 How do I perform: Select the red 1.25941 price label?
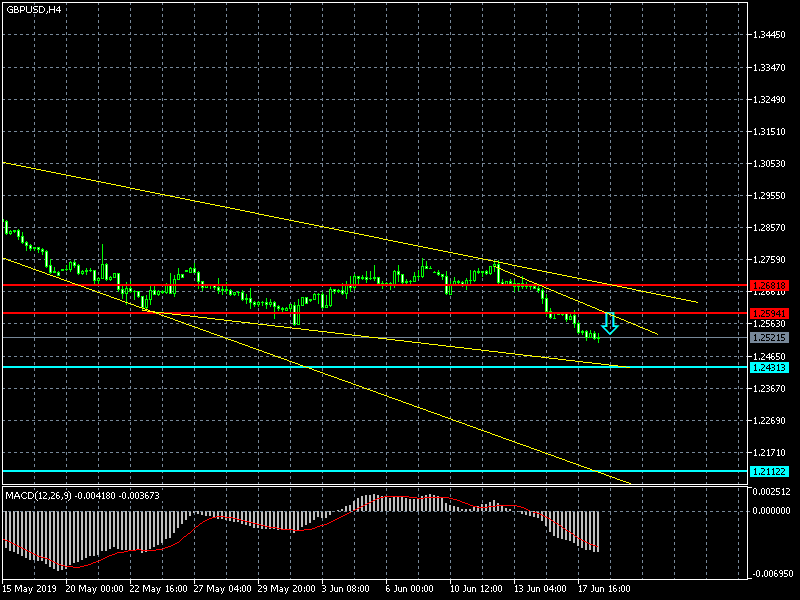coord(769,313)
